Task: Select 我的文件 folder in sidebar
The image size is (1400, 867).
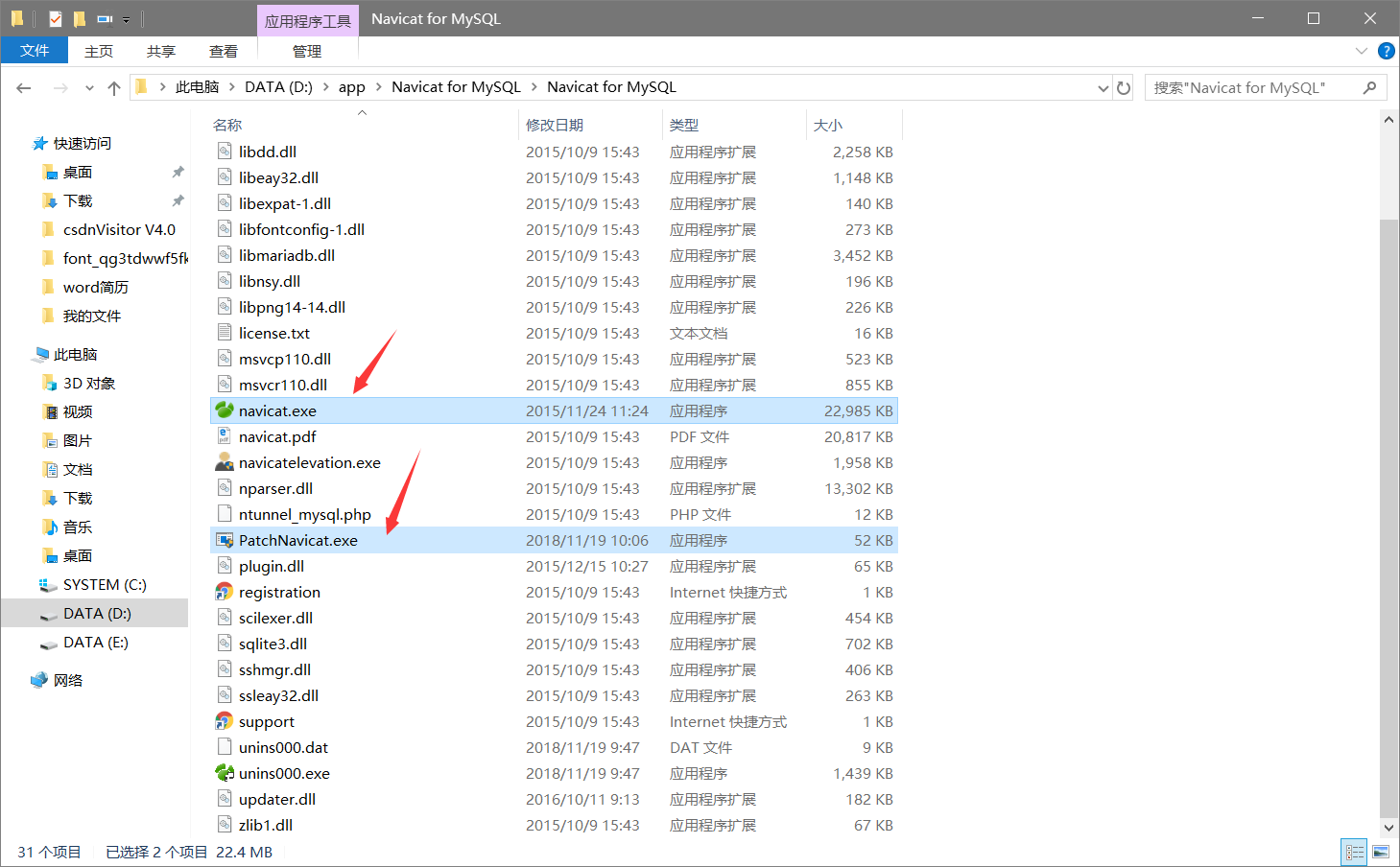Action: point(91,316)
